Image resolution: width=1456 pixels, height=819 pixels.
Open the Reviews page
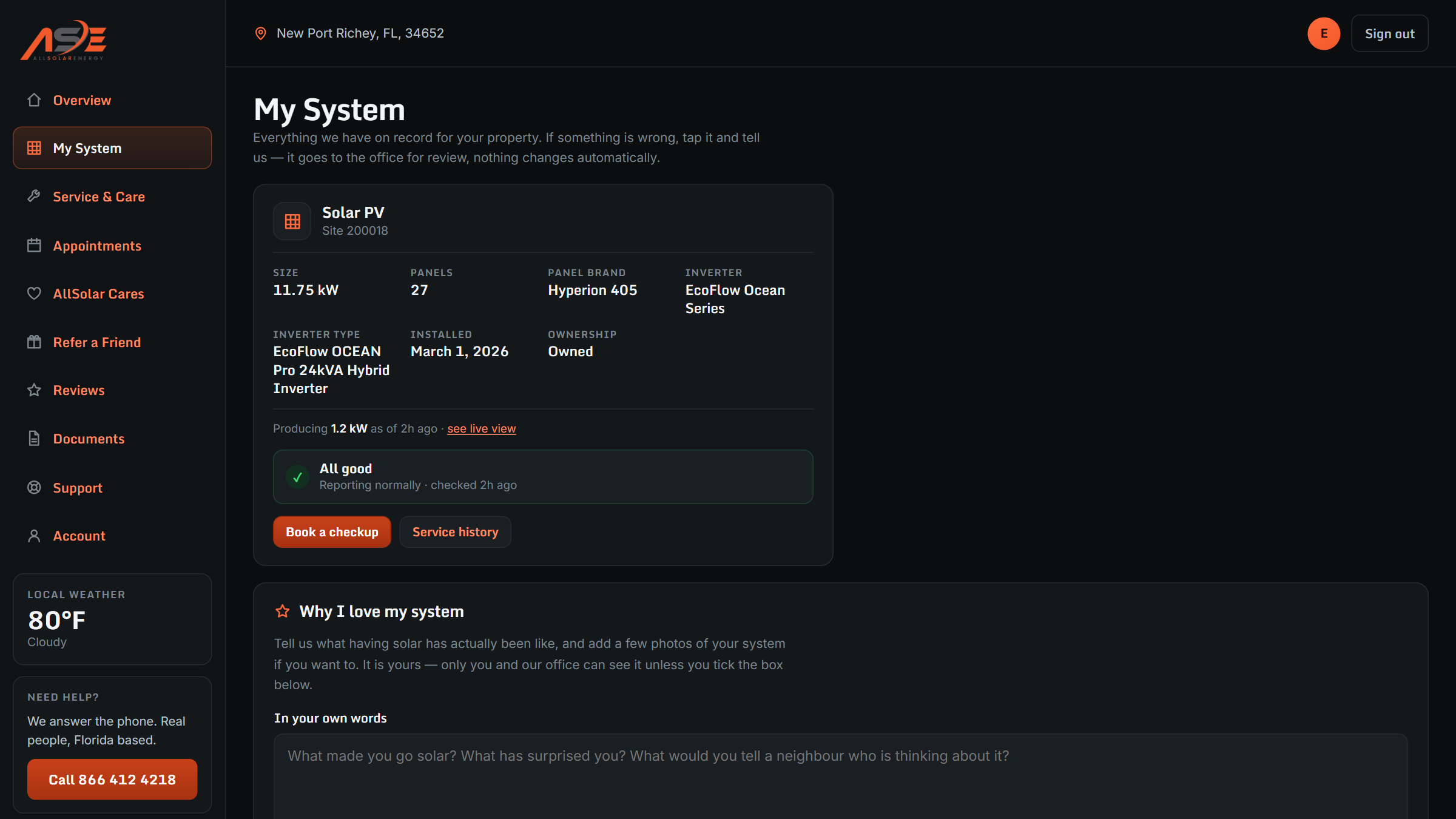point(112,390)
